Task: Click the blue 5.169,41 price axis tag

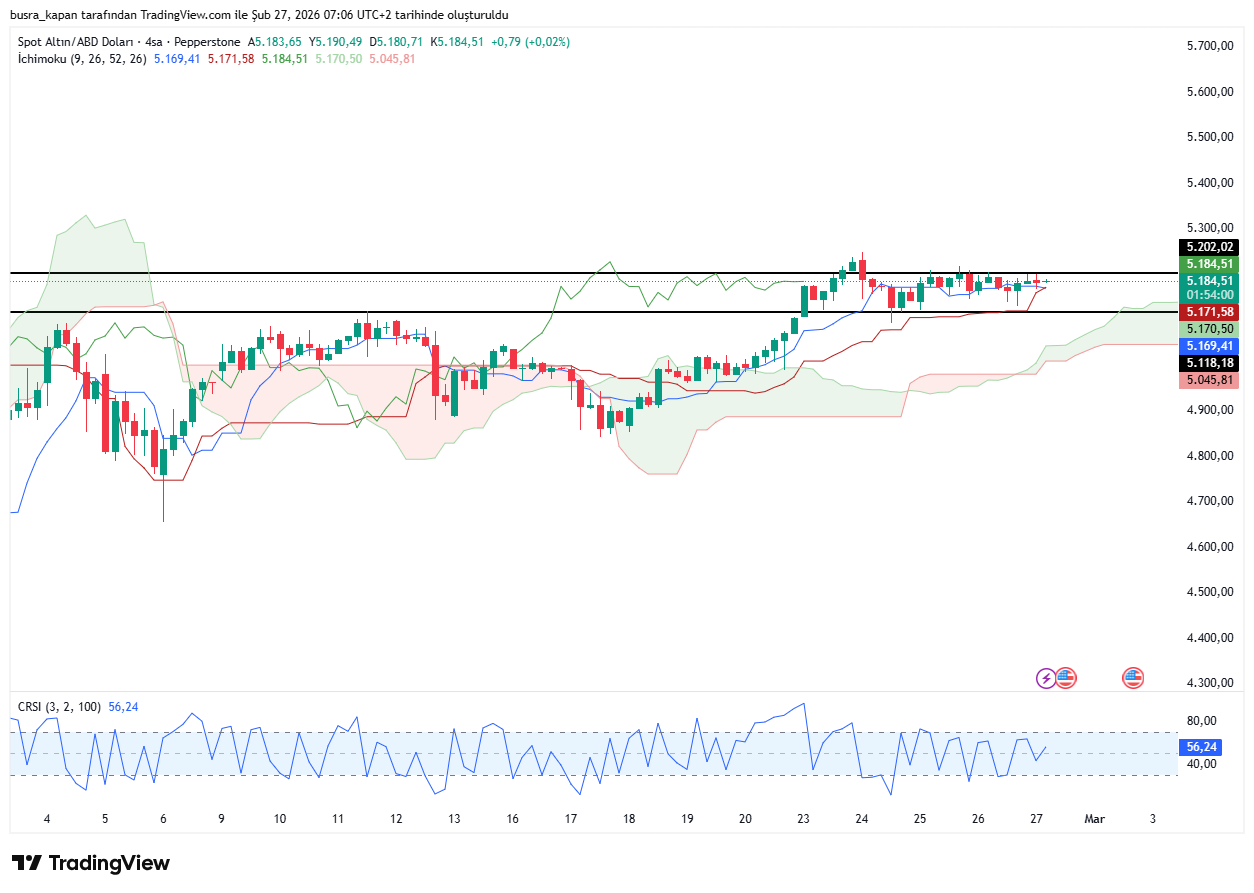Action: (1209, 345)
